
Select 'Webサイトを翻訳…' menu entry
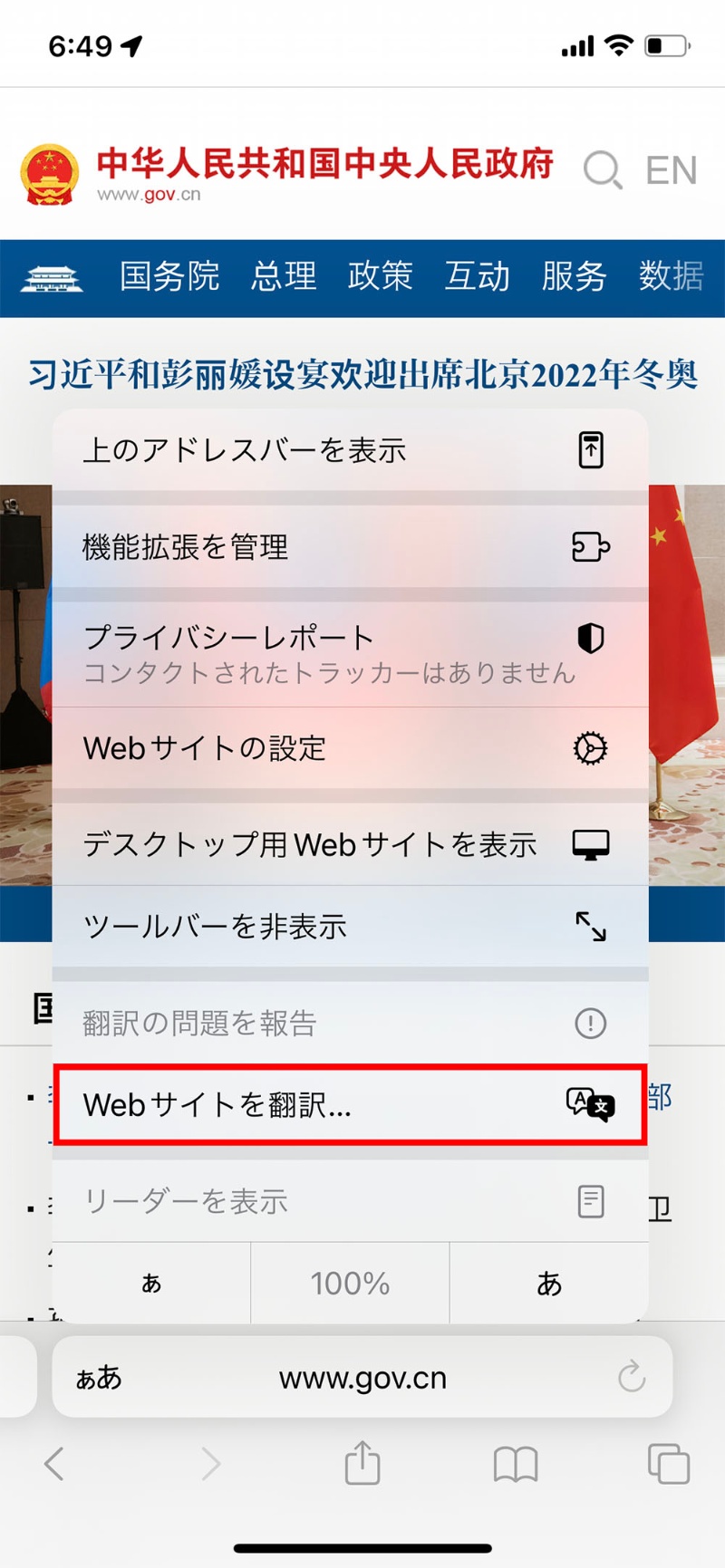pyautogui.click(x=350, y=1104)
